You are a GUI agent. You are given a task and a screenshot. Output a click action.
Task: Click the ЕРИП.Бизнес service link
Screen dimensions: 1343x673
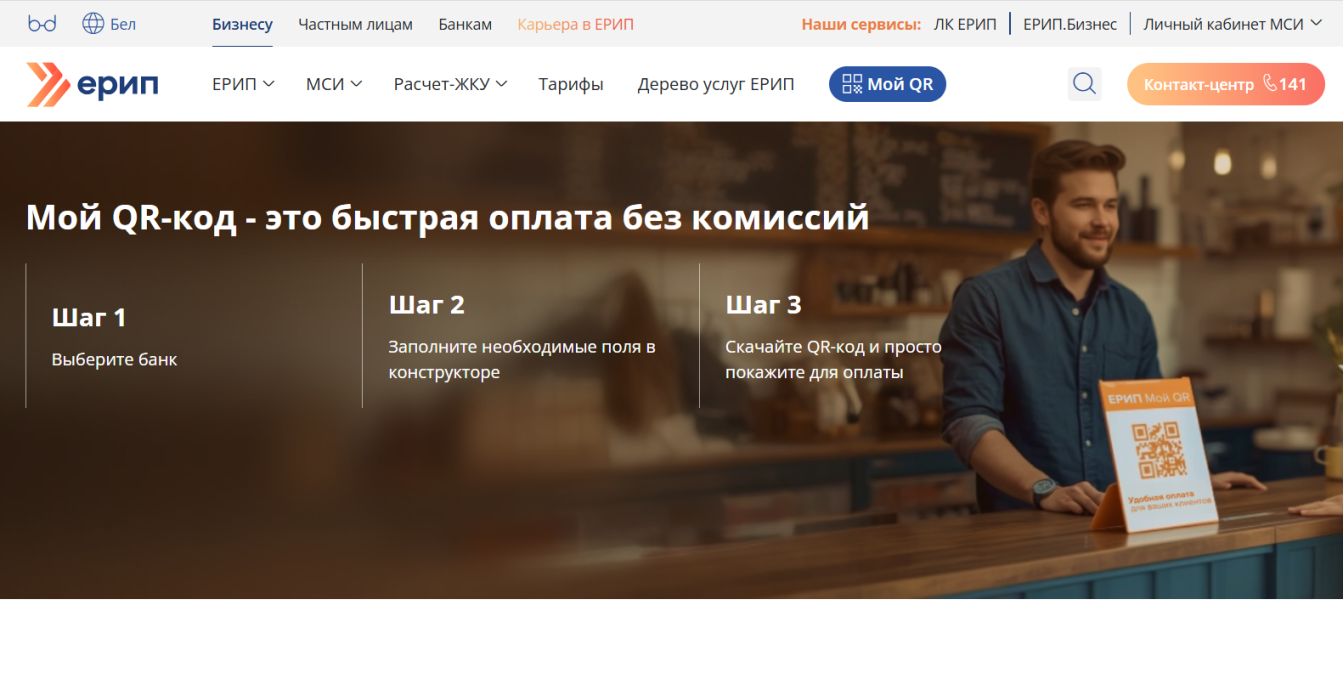tap(1070, 24)
